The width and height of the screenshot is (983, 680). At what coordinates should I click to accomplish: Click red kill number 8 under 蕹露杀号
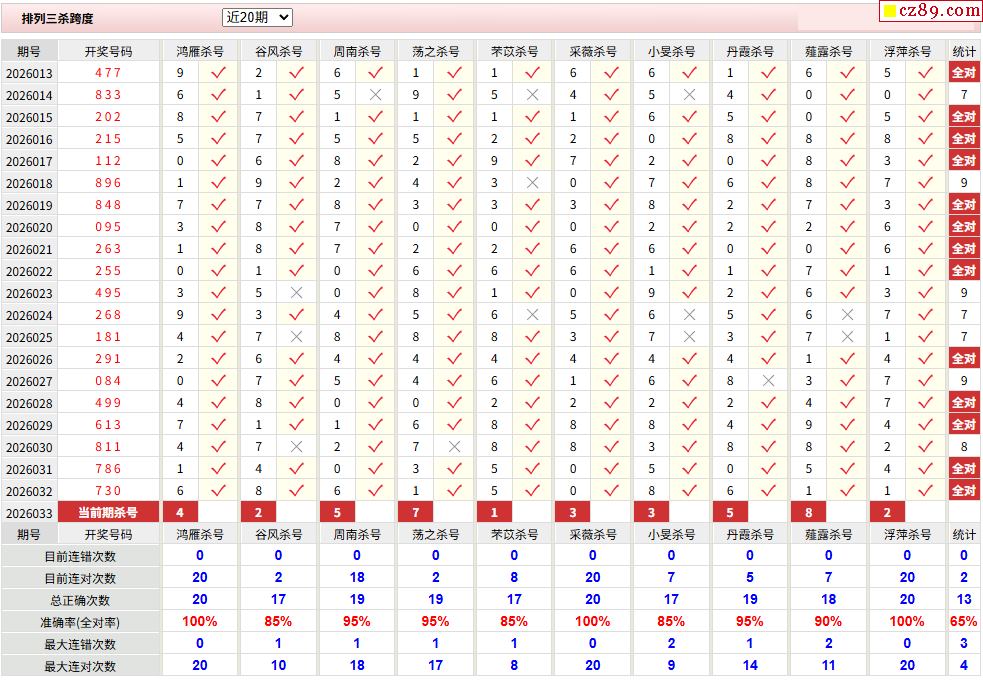click(809, 513)
